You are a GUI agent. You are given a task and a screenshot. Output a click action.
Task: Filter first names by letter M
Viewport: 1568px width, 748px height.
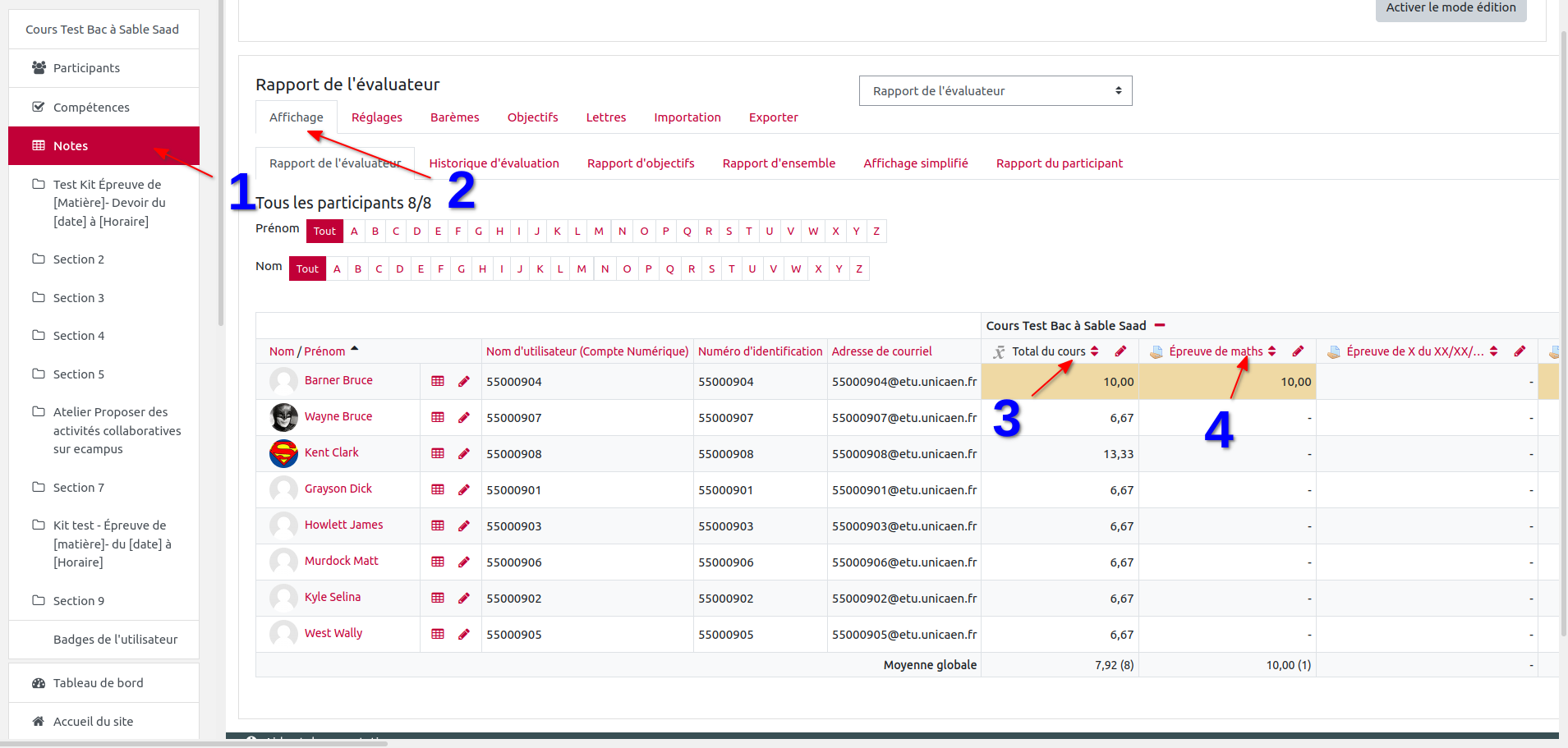599,232
